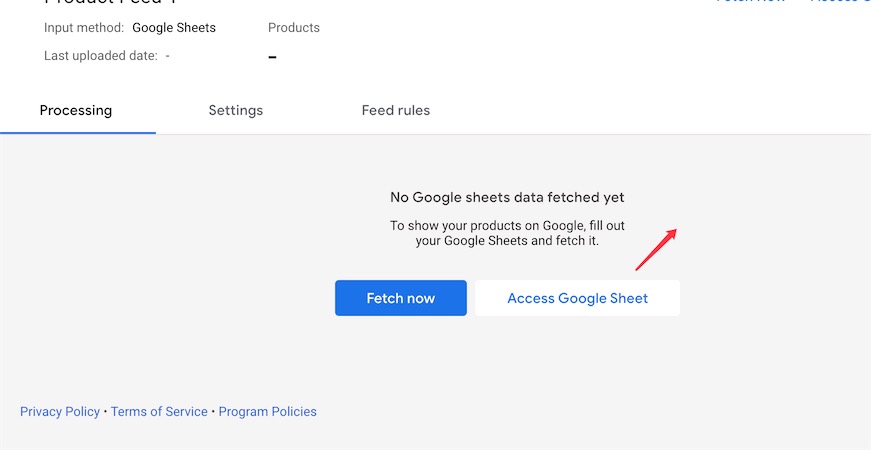The height and width of the screenshot is (450, 871).
Task: Click the 'Last uploaded date:' label
Action: click(x=101, y=56)
